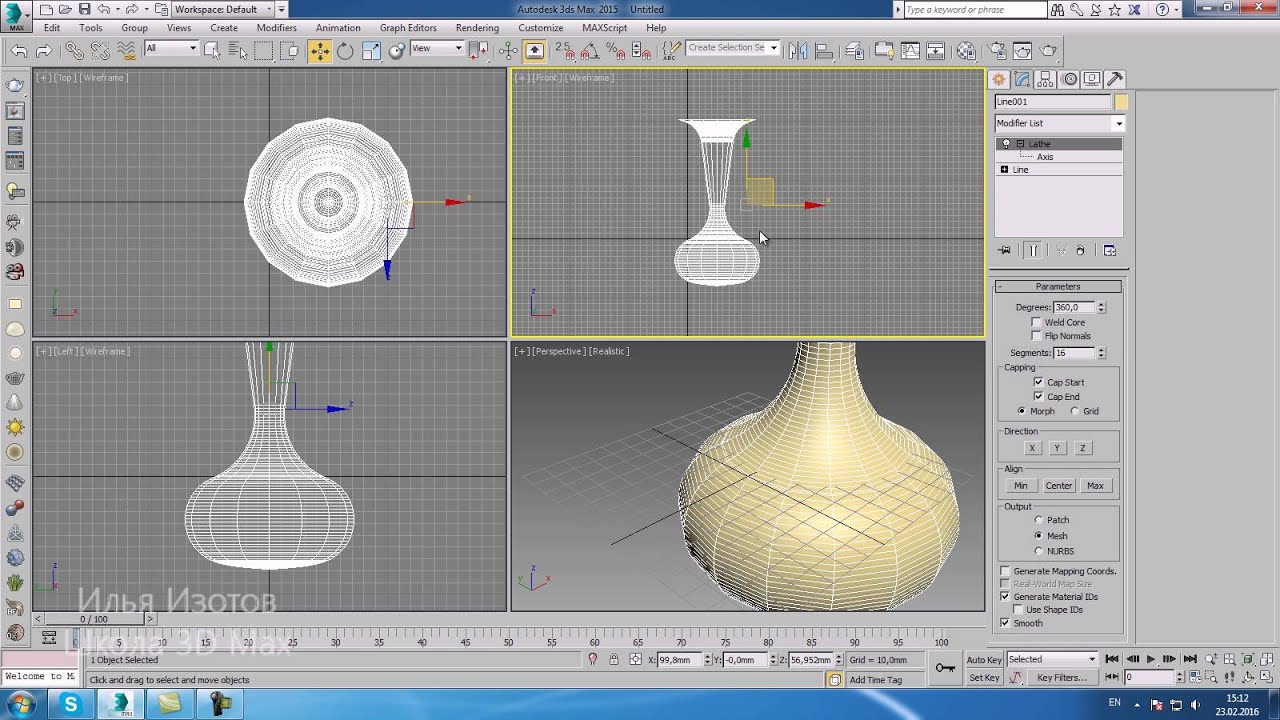Select the NURBS output radio button

pos(1038,551)
